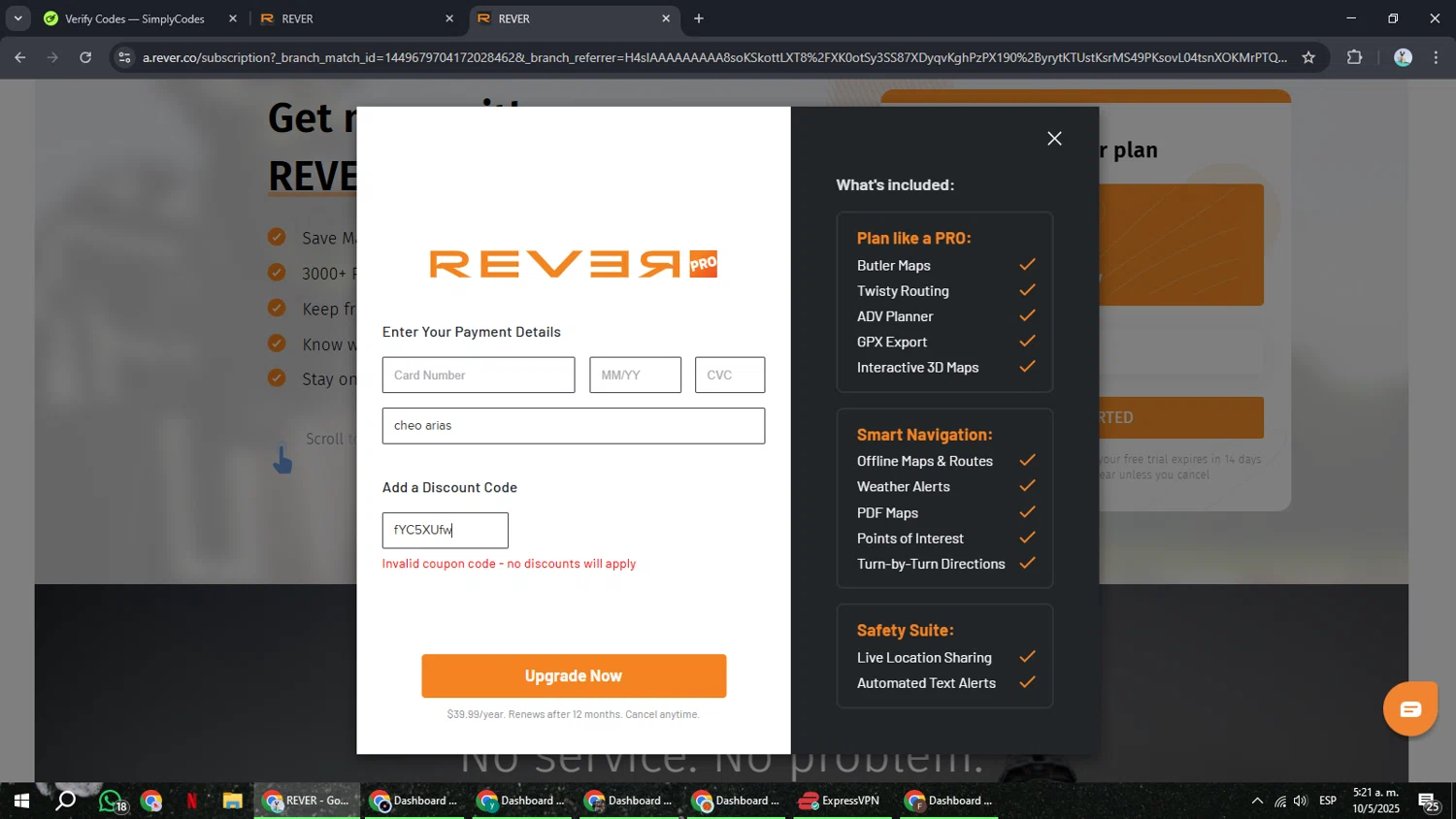Open ExpressVPN from the taskbar

coord(841,801)
